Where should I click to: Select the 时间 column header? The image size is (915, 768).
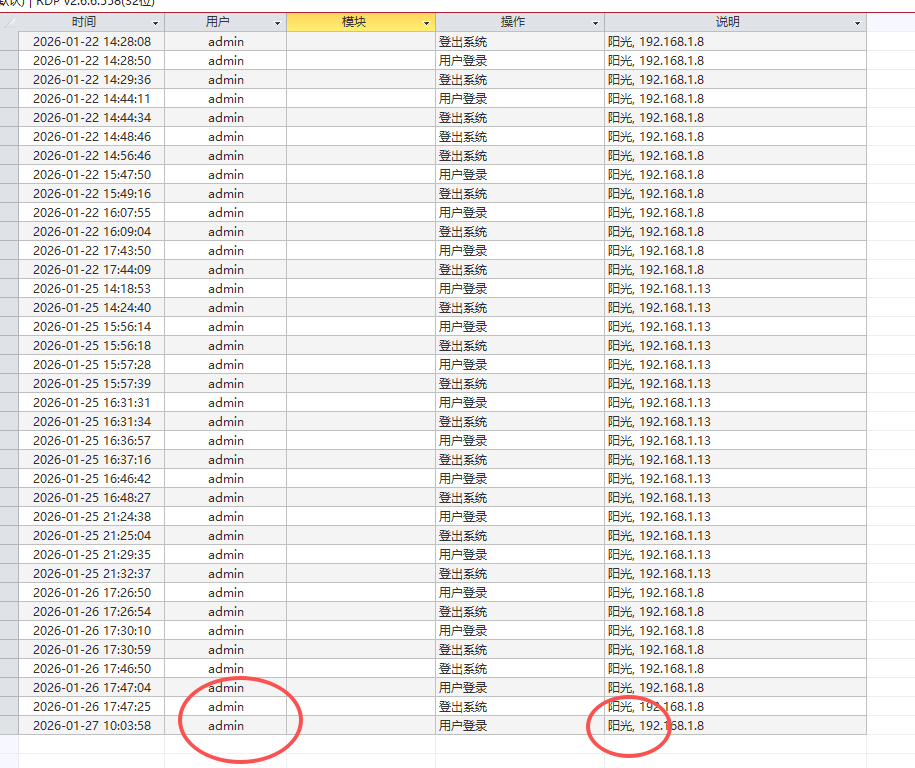[x=85, y=22]
